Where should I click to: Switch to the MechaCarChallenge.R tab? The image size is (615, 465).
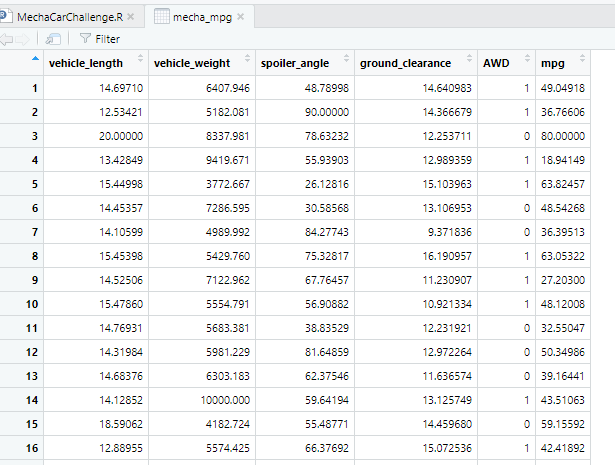(70, 17)
